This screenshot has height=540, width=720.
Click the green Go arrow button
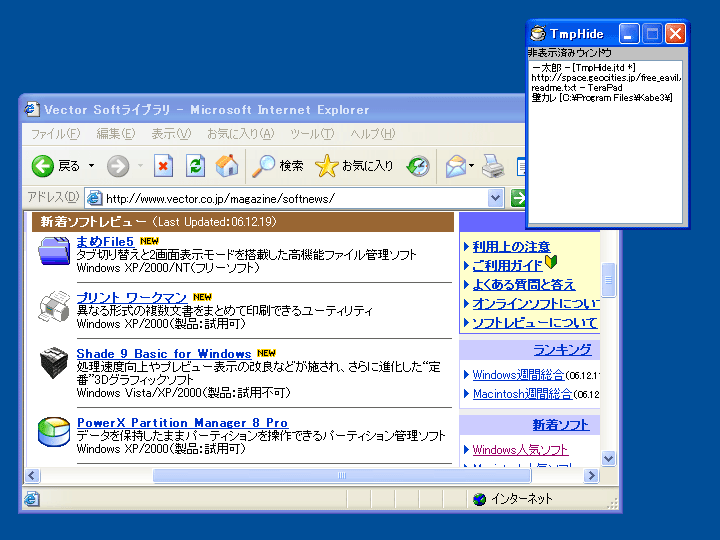pos(518,198)
